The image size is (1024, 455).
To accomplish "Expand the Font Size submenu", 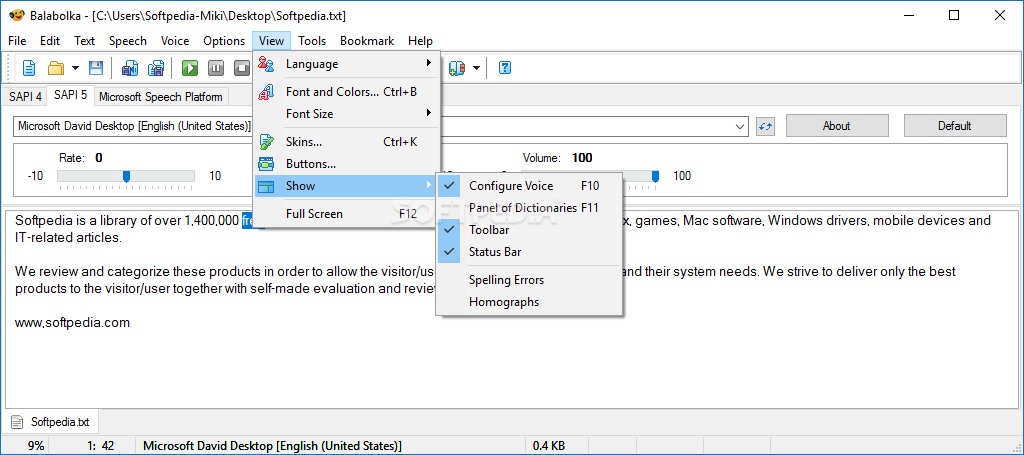I will point(347,114).
